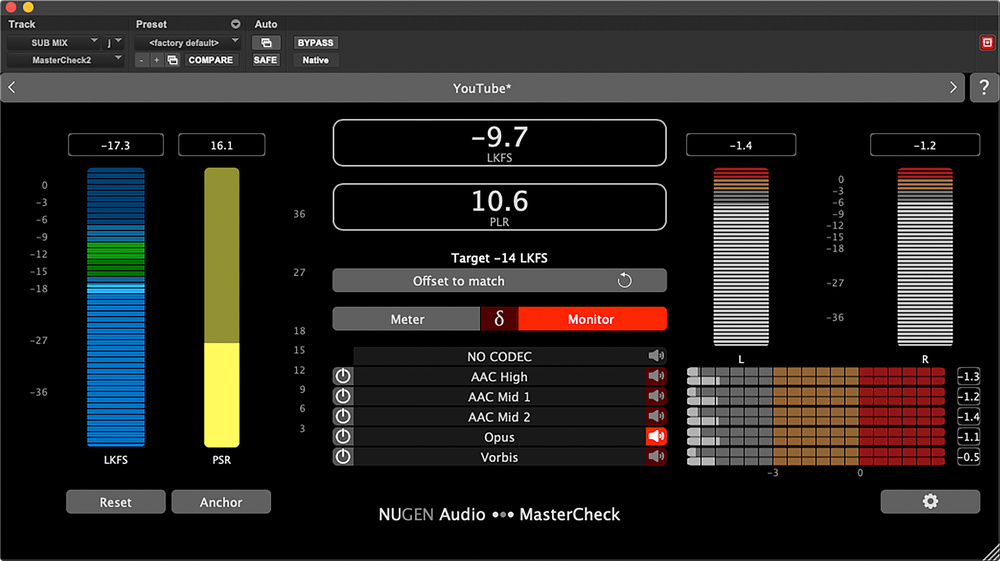The height and width of the screenshot is (561, 1000).
Task: Click the LKFS loudness meter bar
Action: 115,307
